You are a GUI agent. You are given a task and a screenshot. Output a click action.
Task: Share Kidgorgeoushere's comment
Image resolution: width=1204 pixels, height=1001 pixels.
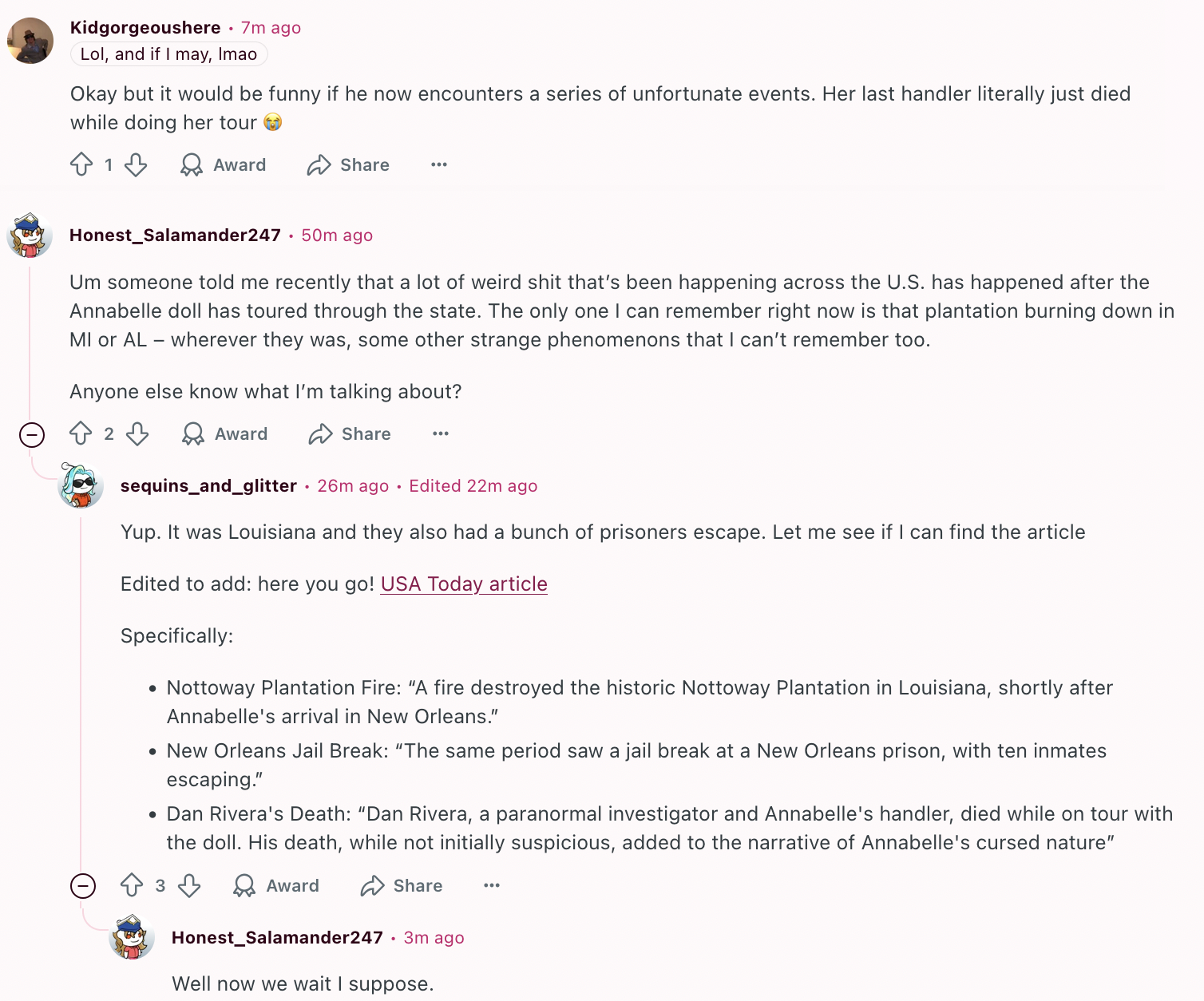click(x=349, y=164)
